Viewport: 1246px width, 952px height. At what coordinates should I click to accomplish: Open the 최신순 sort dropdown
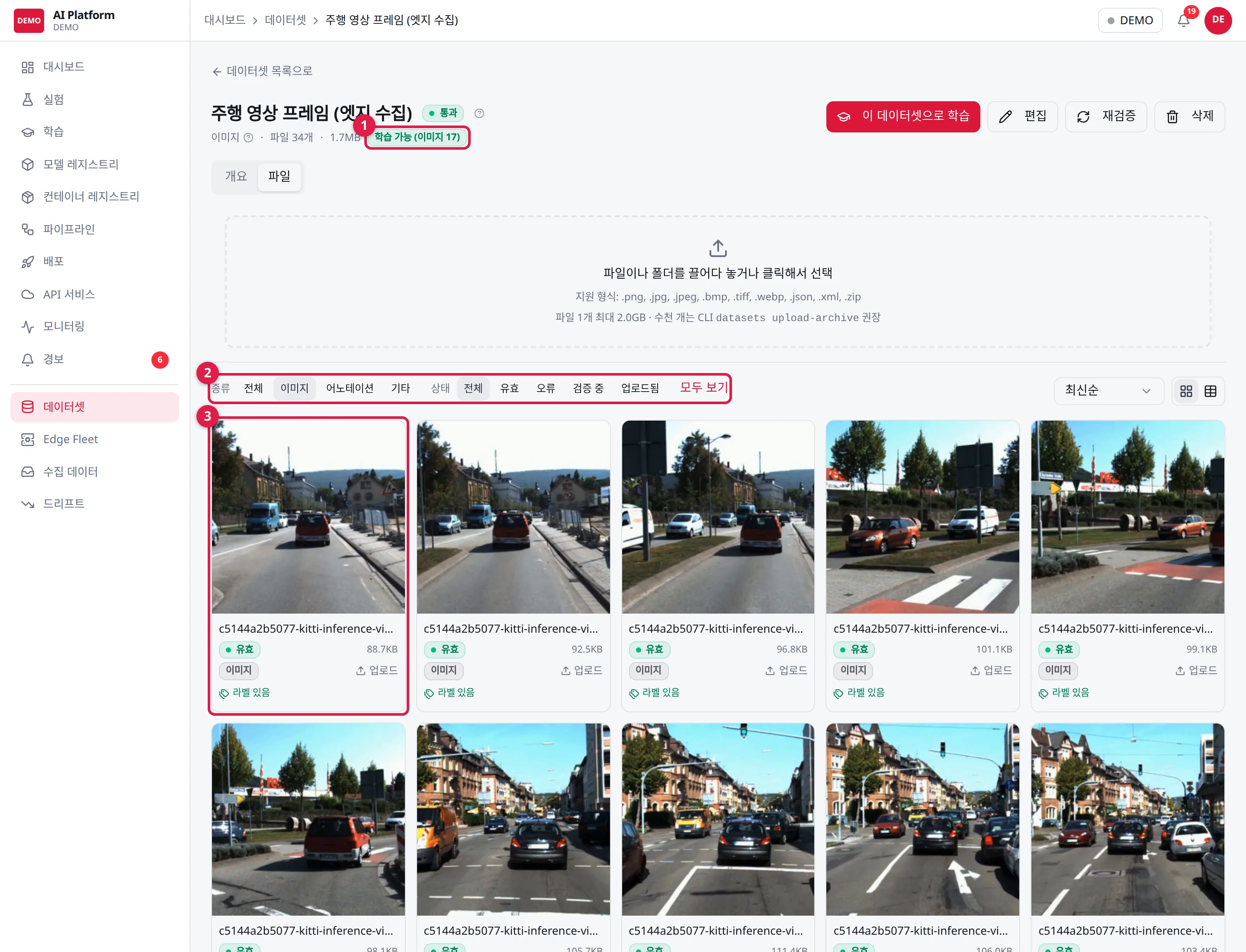(1108, 390)
